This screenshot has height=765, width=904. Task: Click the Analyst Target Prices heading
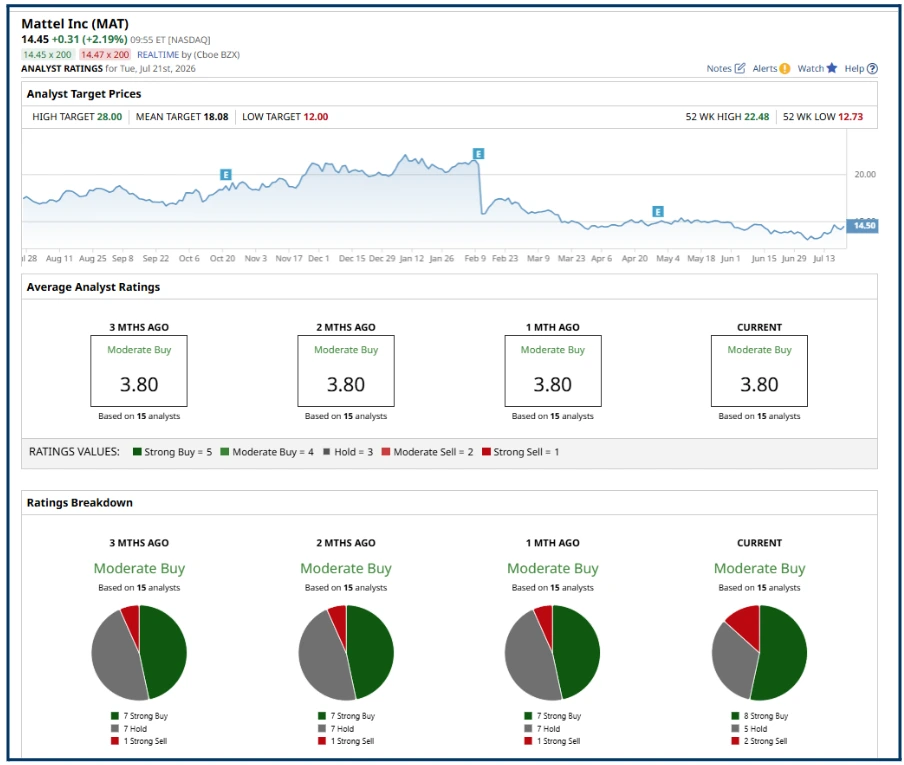pos(84,94)
